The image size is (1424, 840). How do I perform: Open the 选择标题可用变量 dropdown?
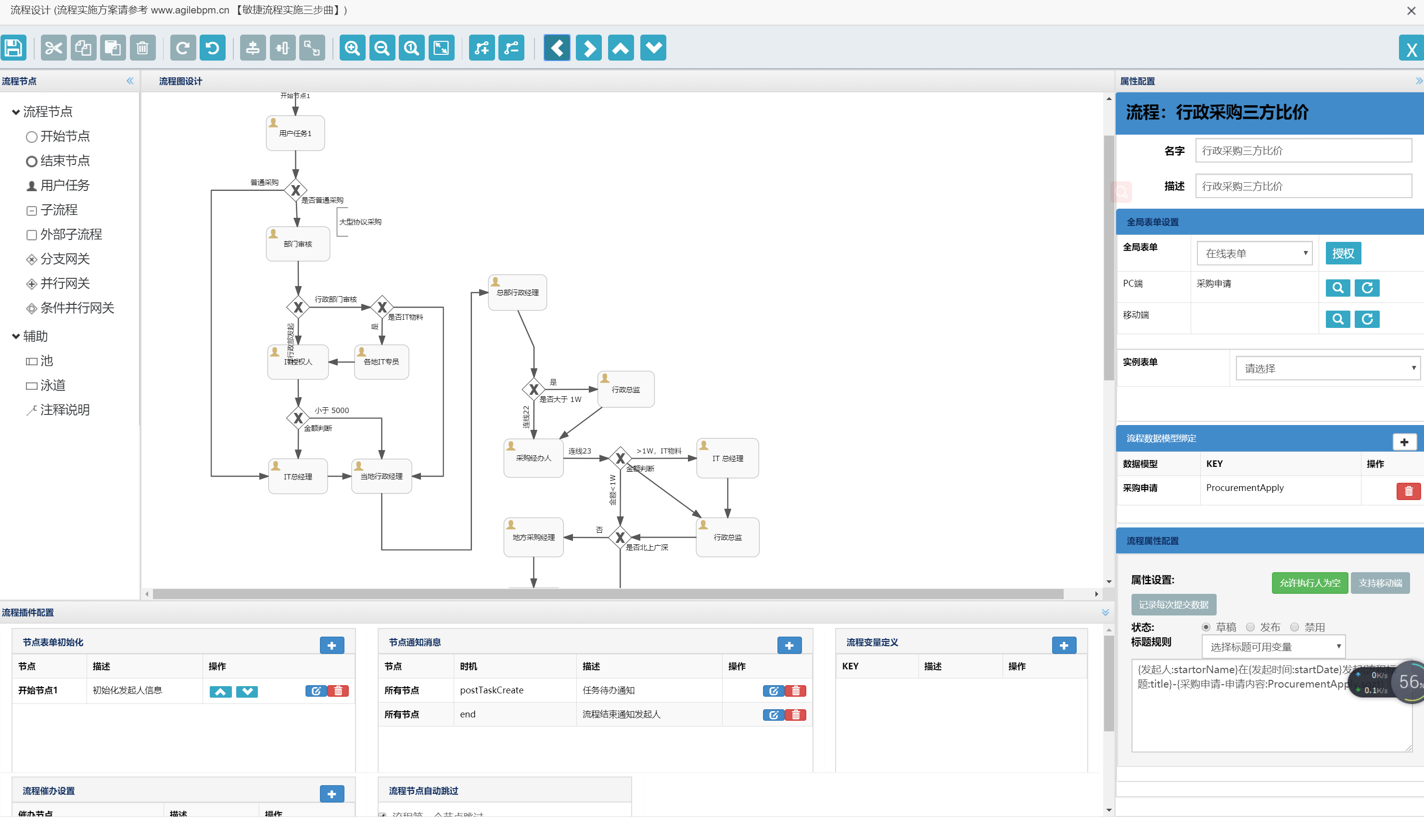click(x=1273, y=646)
